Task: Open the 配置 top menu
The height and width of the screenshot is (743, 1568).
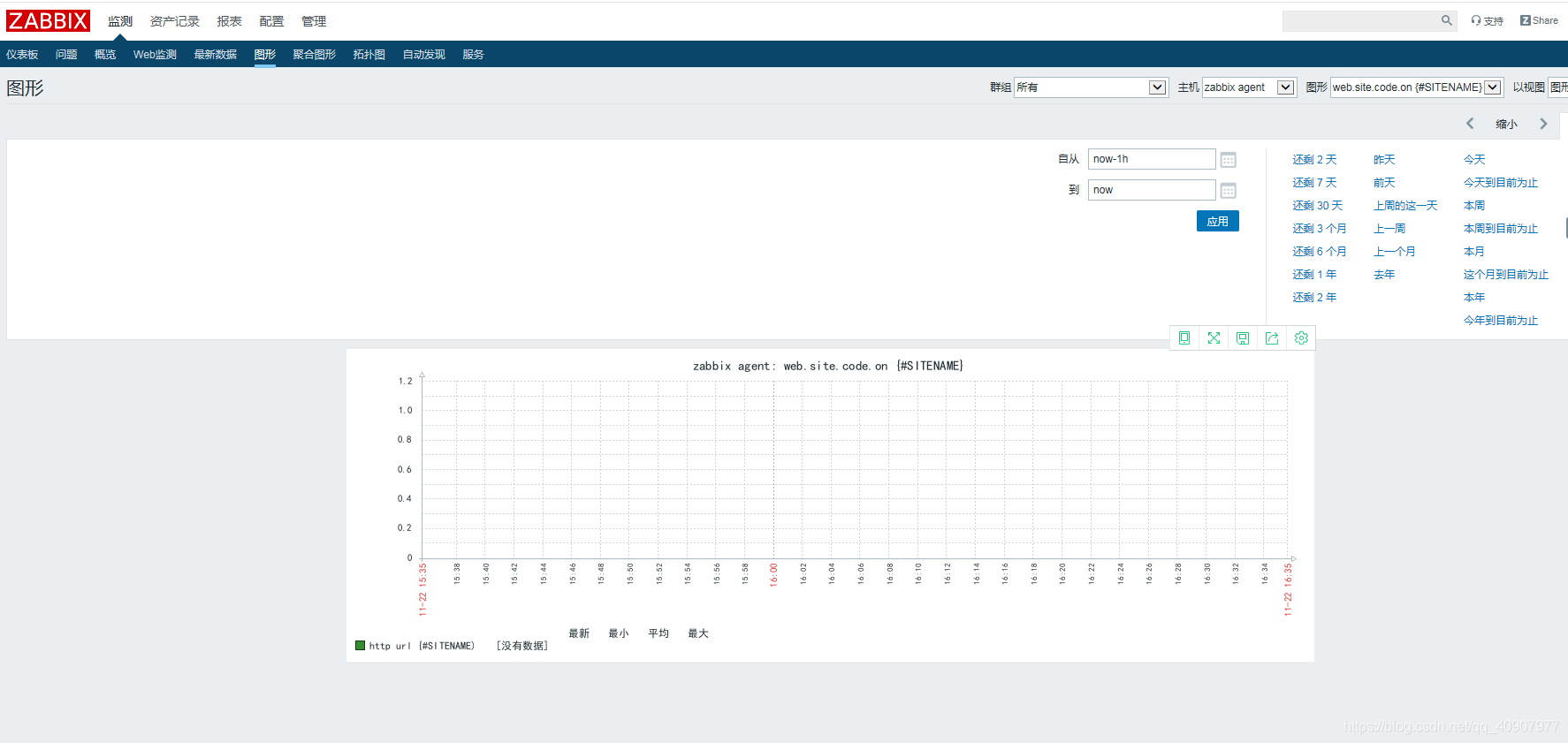Action: click(x=272, y=21)
